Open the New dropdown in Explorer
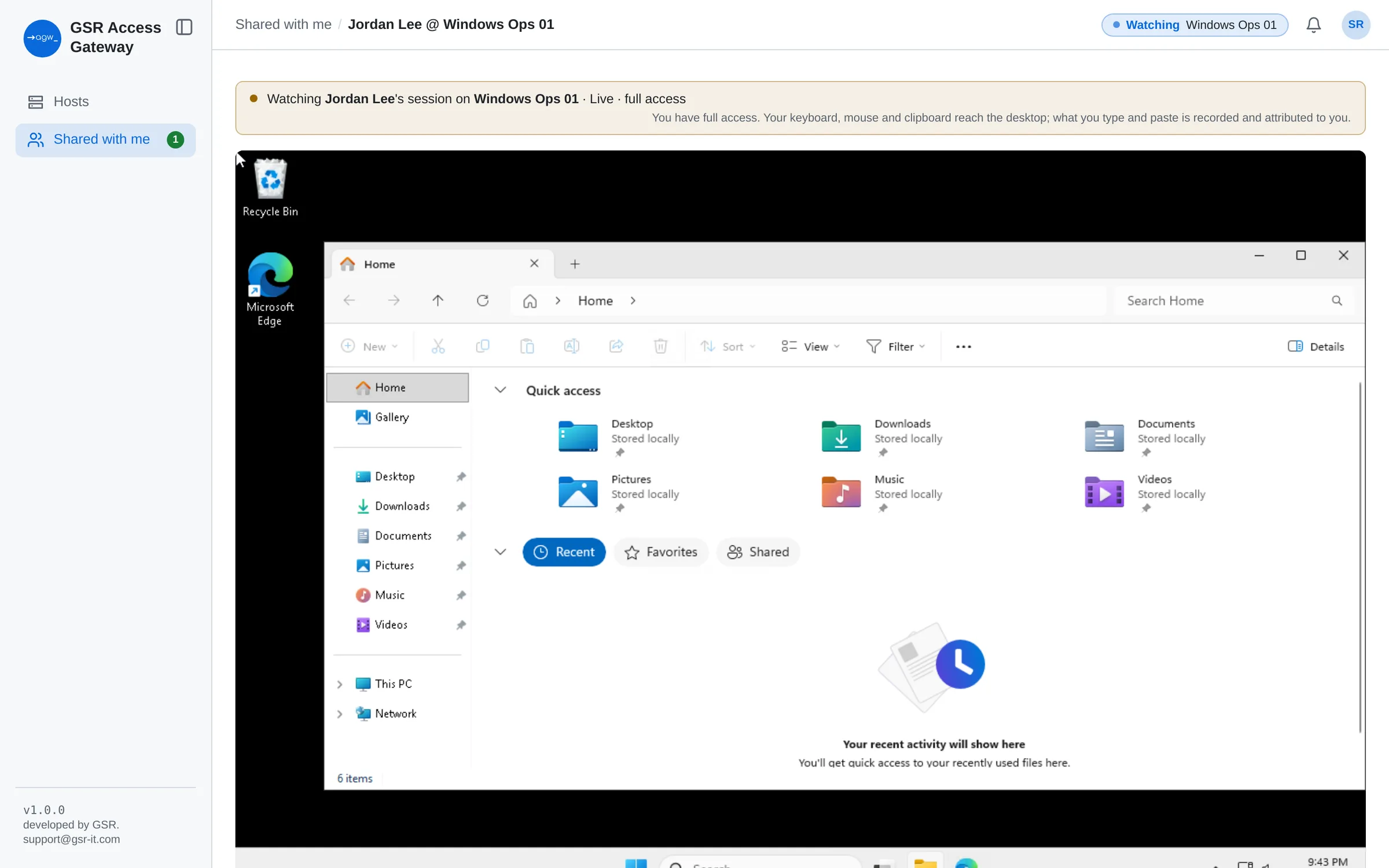Screen dimensions: 1389x868 pos(370,346)
